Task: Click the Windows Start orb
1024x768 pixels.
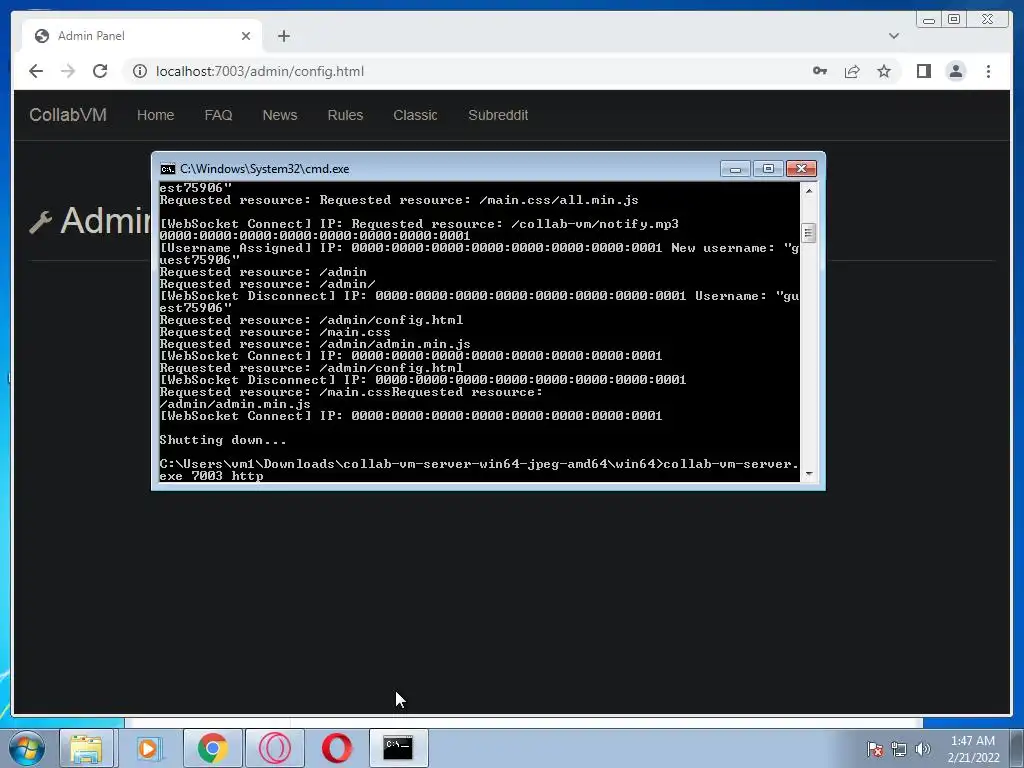Action: click(x=27, y=748)
